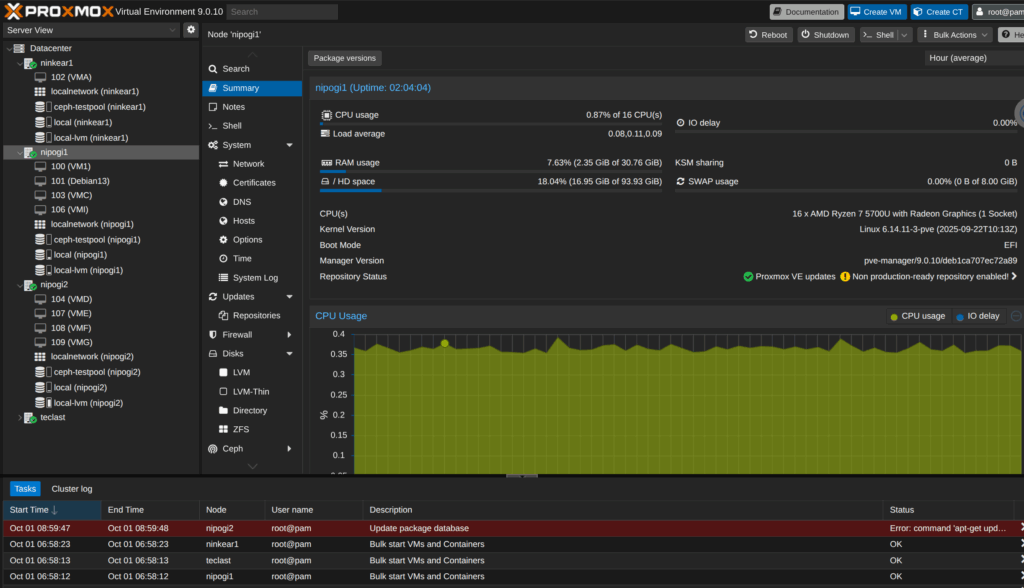Toggle the CPU usage legend series
The width and height of the screenshot is (1024, 588).
click(x=917, y=316)
